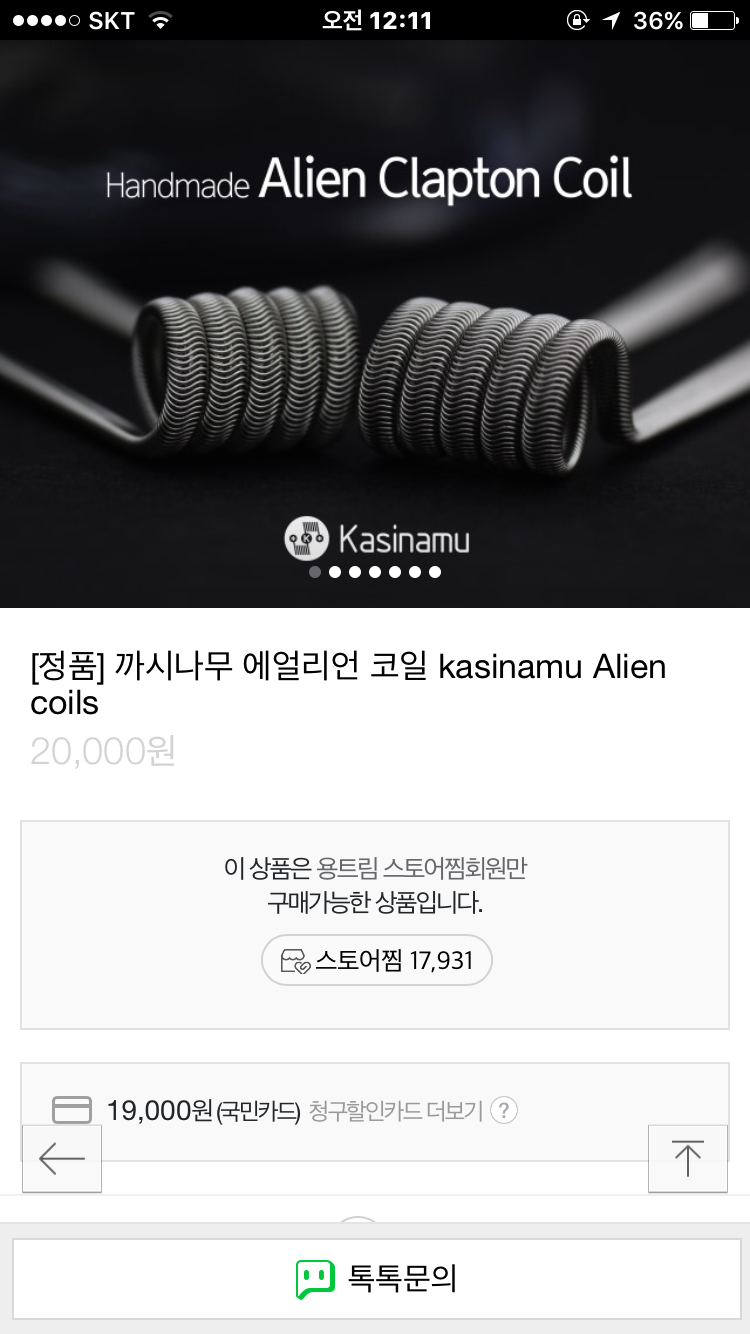Tap the battery icon in status bar
Viewport: 750px width, 1334px height.
(713, 20)
